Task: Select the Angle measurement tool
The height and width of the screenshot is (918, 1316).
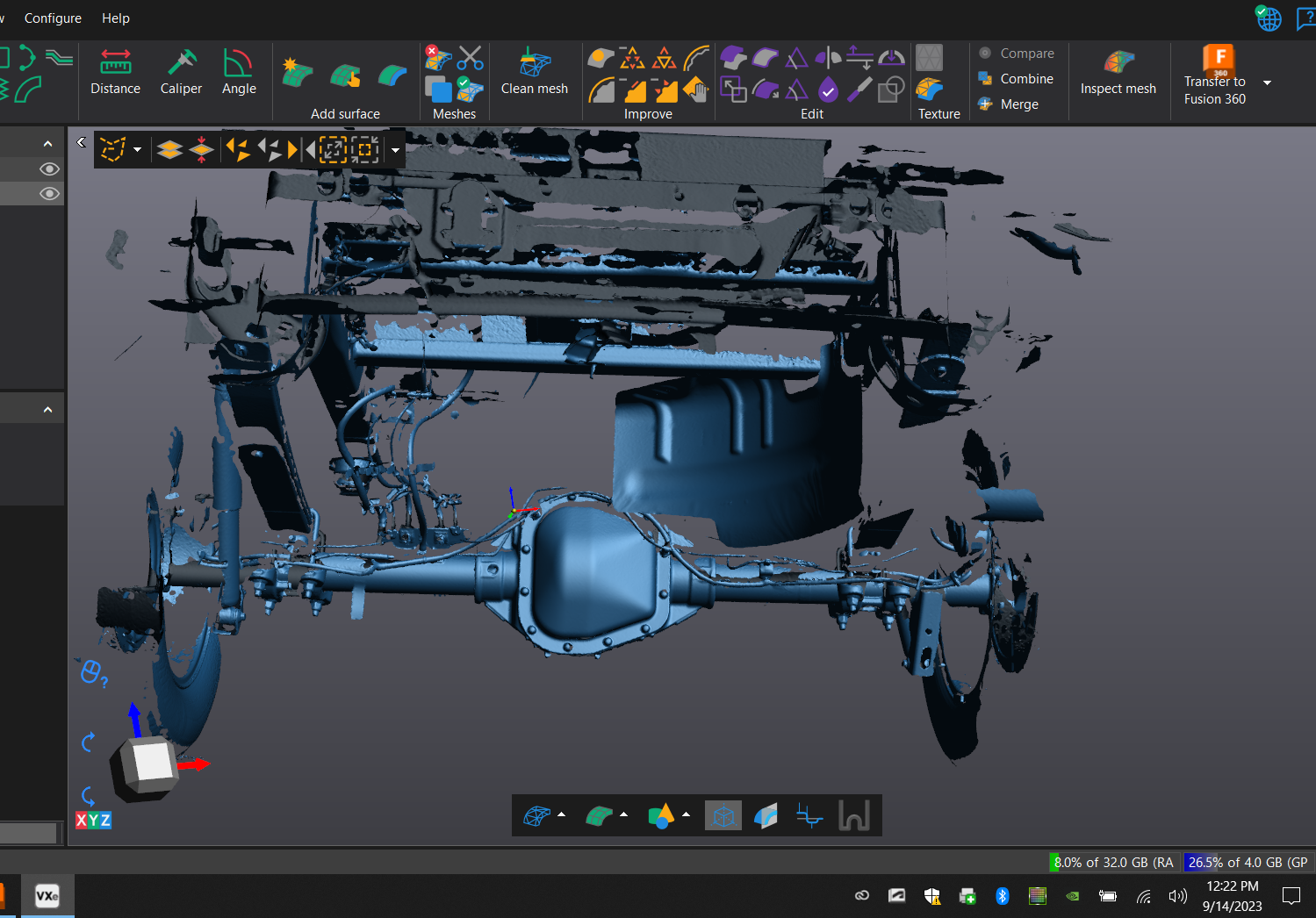Action: pos(238,75)
